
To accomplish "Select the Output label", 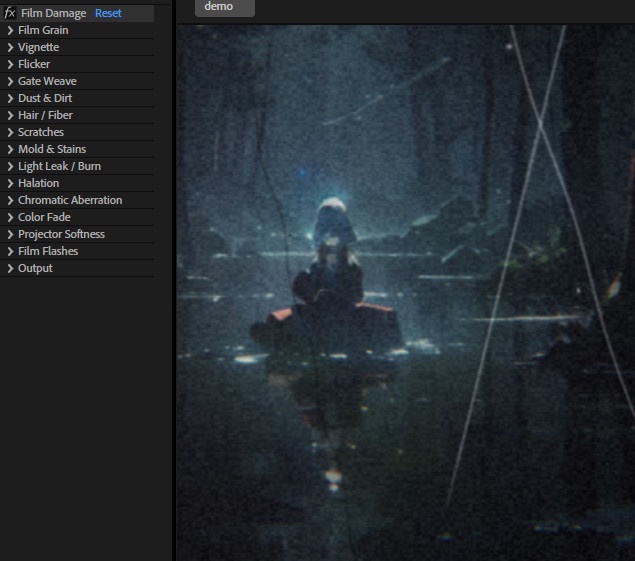I will [35, 269].
